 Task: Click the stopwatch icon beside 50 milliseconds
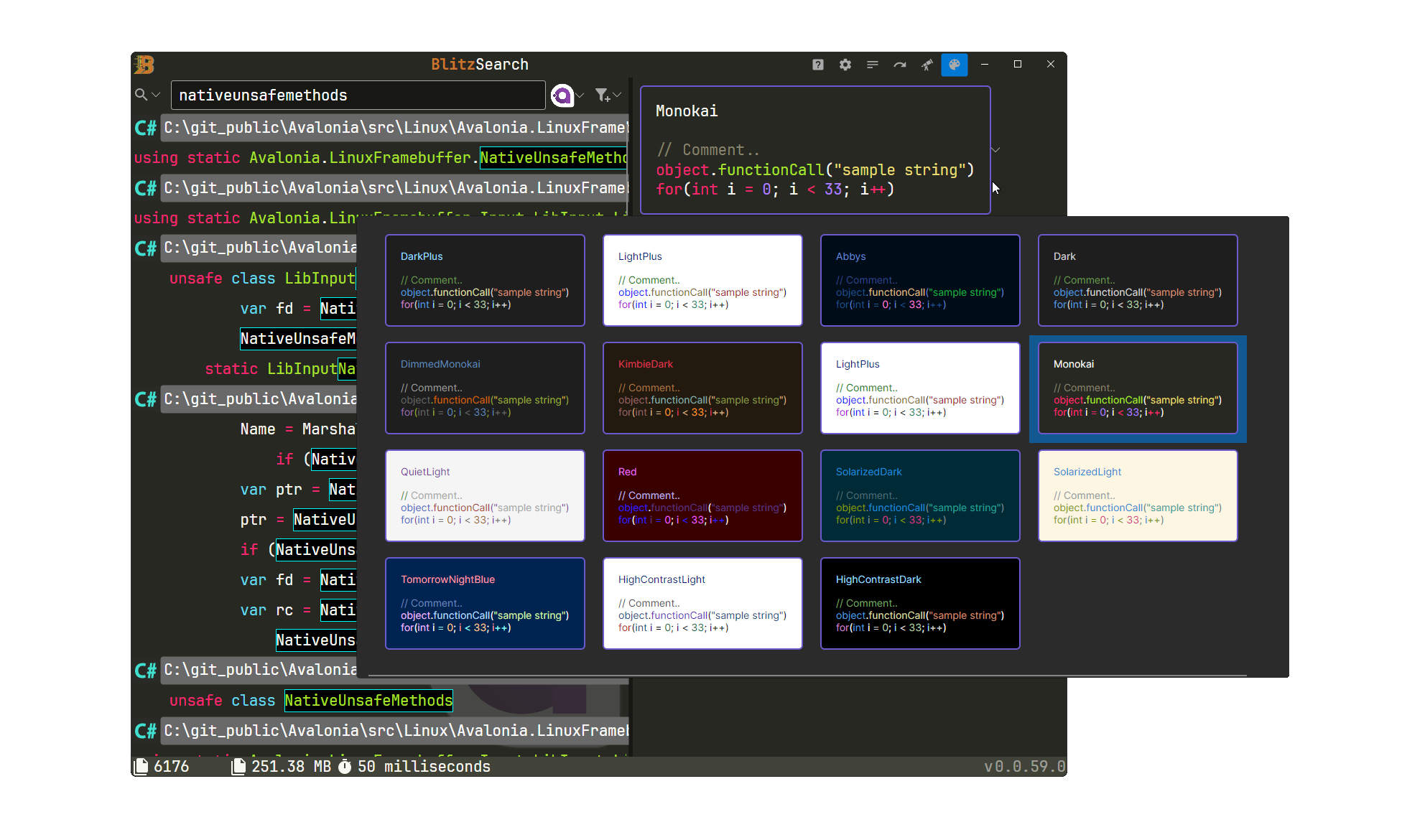345,766
